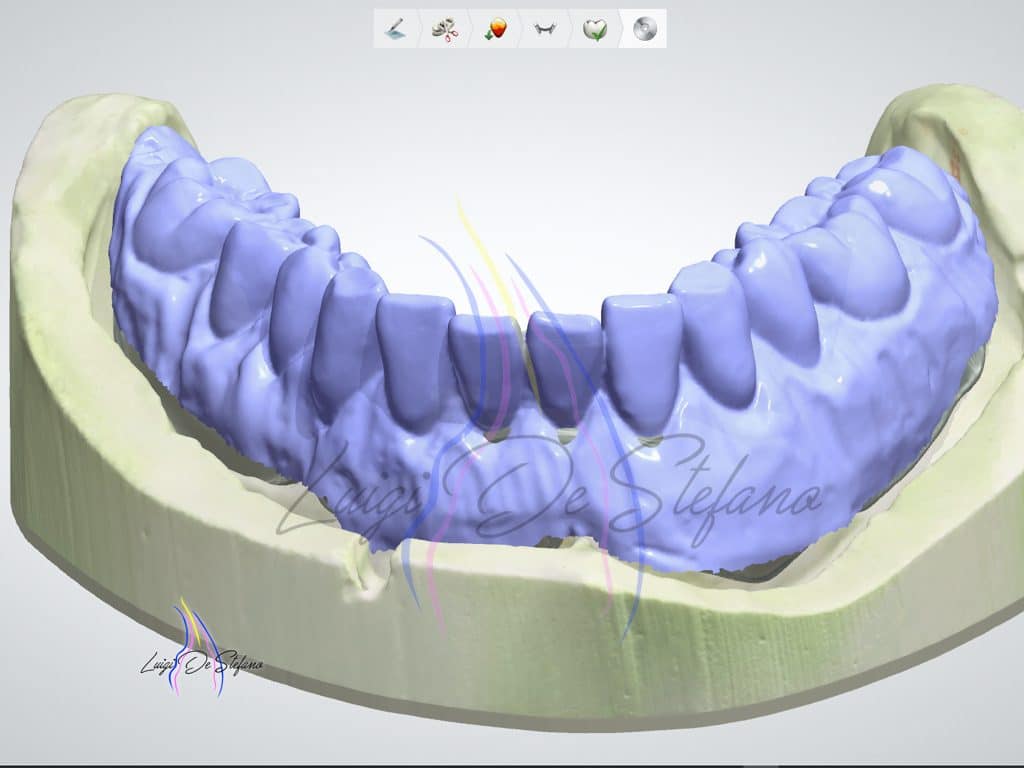The width and height of the screenshot is (1024, 768).
Task: Select the order form pencil step icon
Action: (x=397, y=29)
